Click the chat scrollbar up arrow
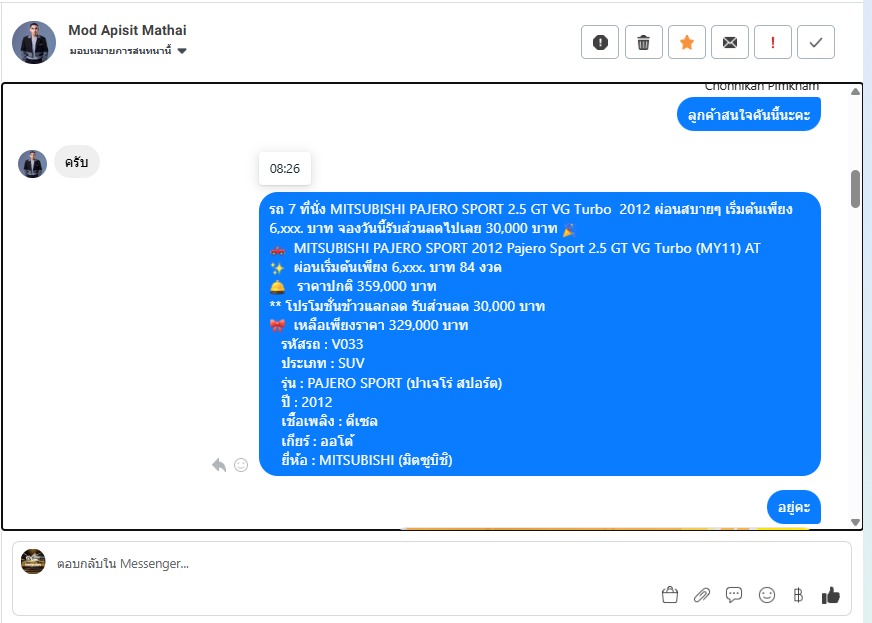The image size is (872, 623). pos(855,91)
